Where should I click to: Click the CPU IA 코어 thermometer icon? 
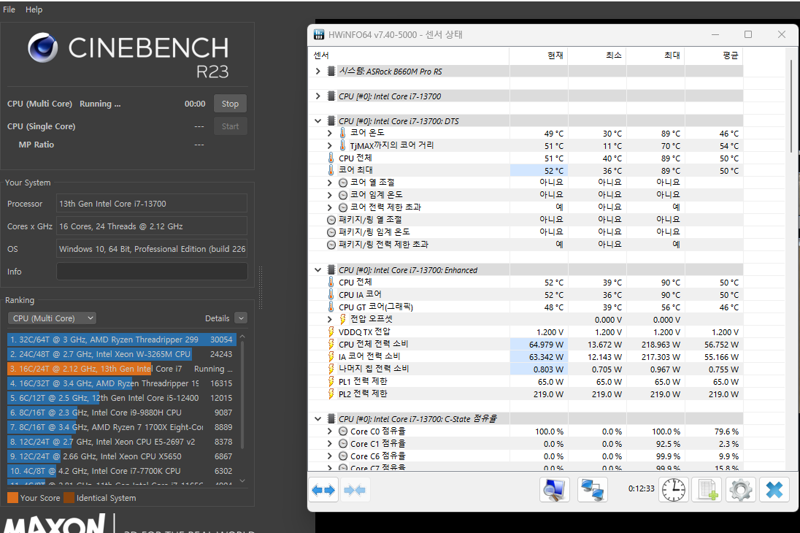331,294
